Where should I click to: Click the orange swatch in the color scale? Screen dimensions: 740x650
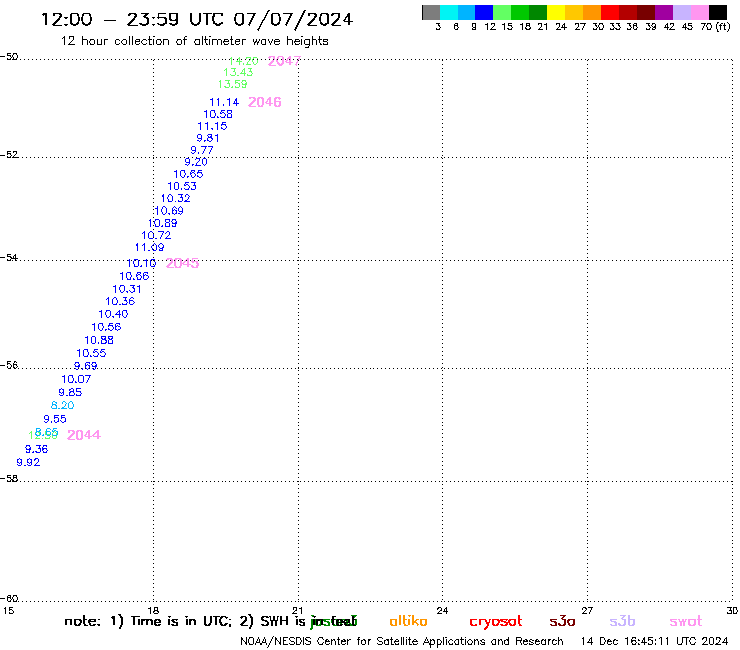pyautogui.click(x=592, y=12)
